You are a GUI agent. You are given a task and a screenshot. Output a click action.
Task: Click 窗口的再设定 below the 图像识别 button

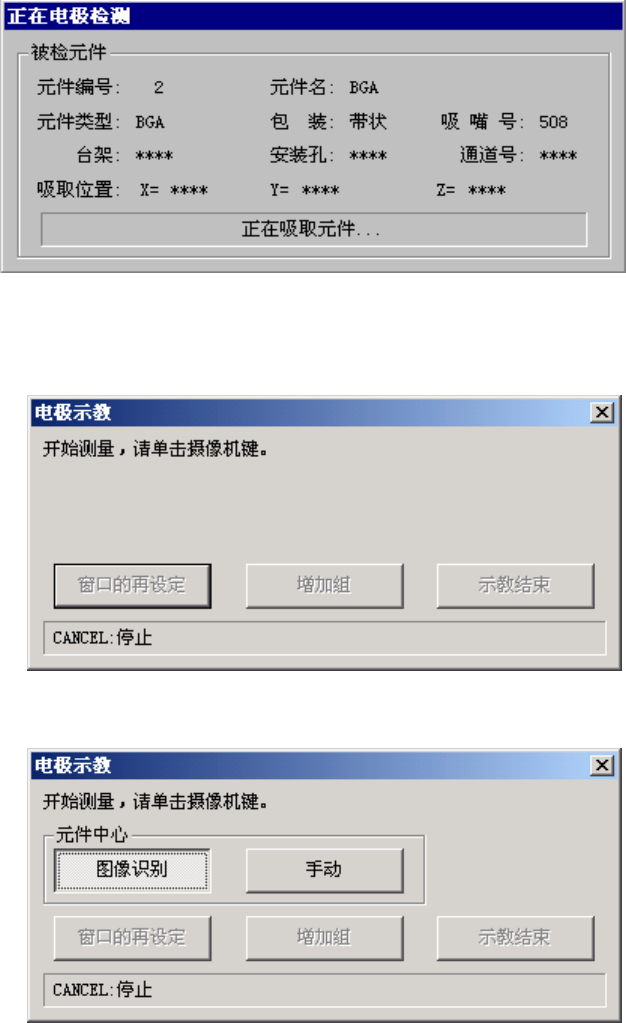click(x=132, y=938)
